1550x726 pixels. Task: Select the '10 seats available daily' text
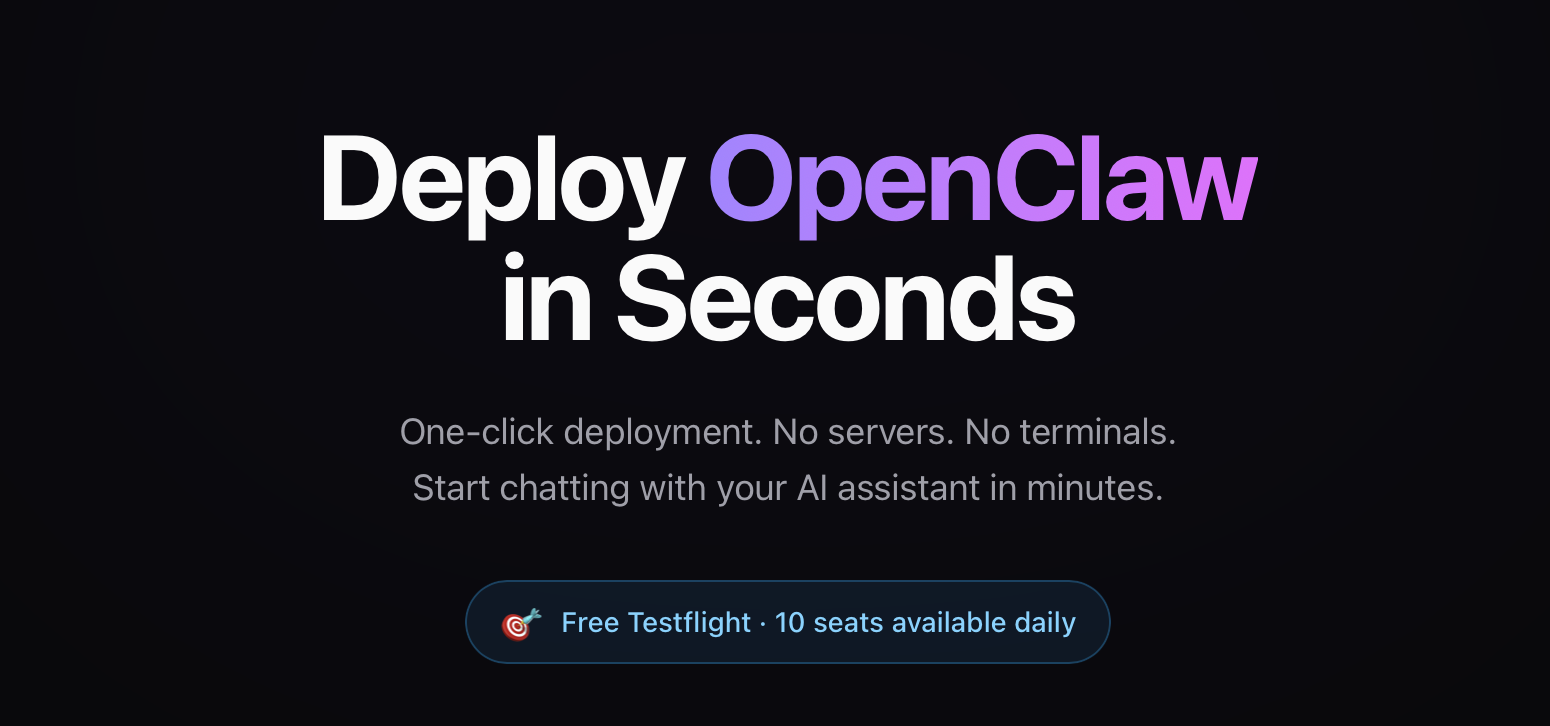point(925,622)
